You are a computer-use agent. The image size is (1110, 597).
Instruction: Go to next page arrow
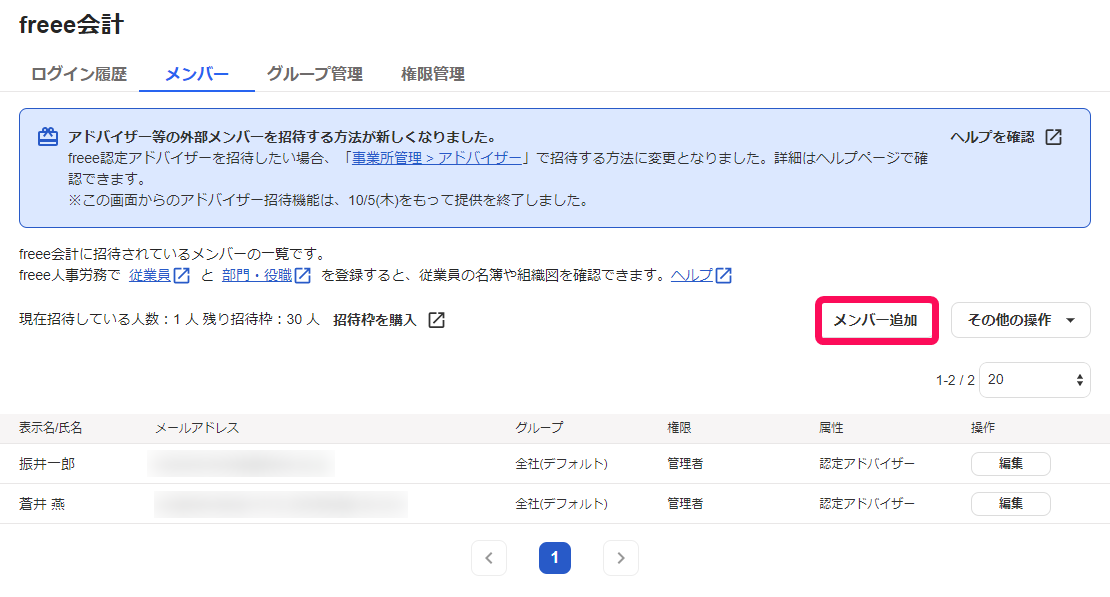[621, 558]
